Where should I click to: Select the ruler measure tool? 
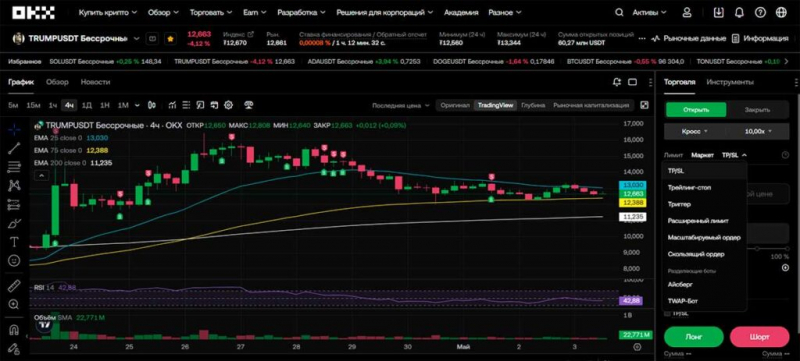(14, 285)
